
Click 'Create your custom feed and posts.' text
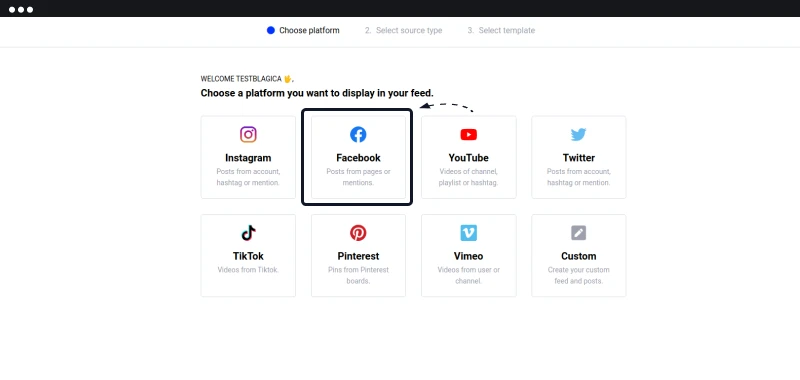[x=579, y=275]
